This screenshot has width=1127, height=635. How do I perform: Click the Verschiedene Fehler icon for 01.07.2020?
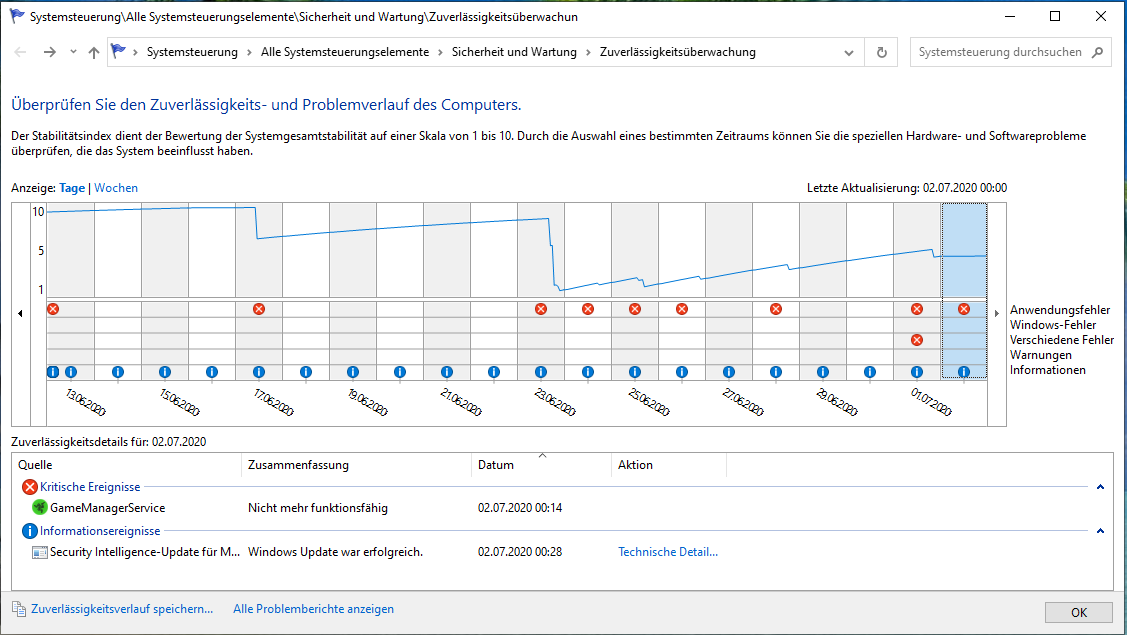pos(917,340)
